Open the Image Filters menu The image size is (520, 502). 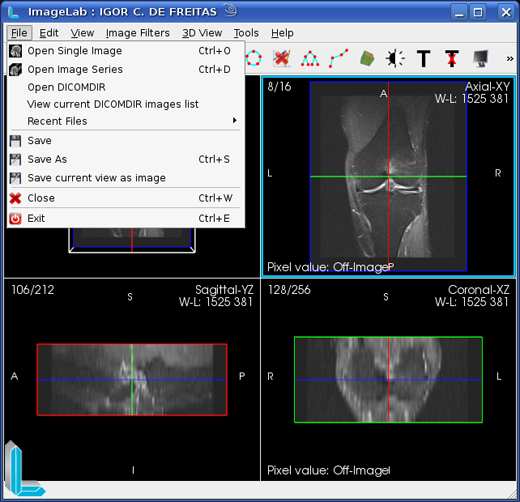(138, 33)
